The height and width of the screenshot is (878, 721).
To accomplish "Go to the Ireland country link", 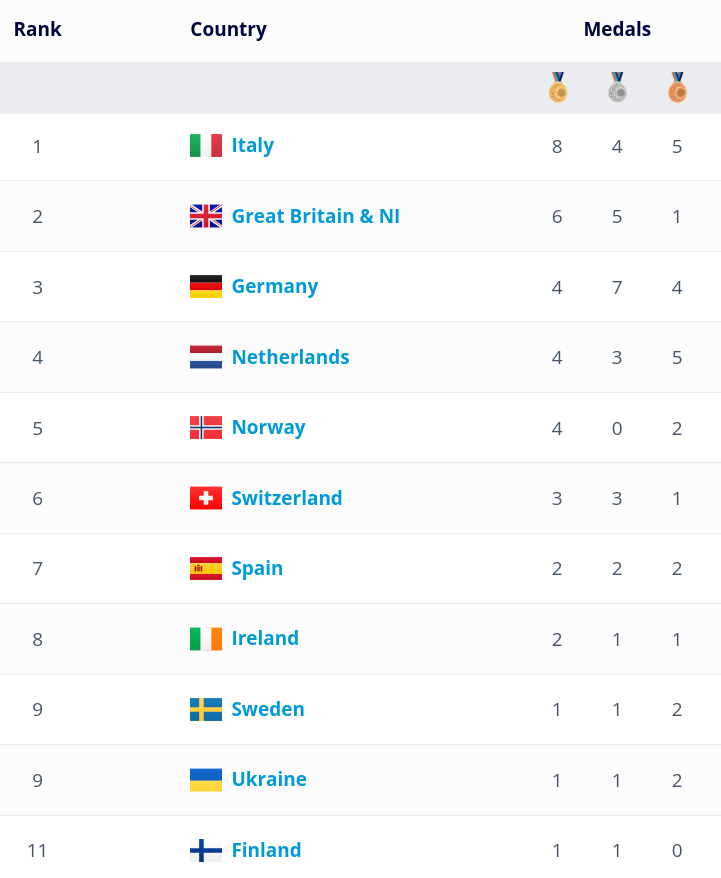I will point(265,638).
